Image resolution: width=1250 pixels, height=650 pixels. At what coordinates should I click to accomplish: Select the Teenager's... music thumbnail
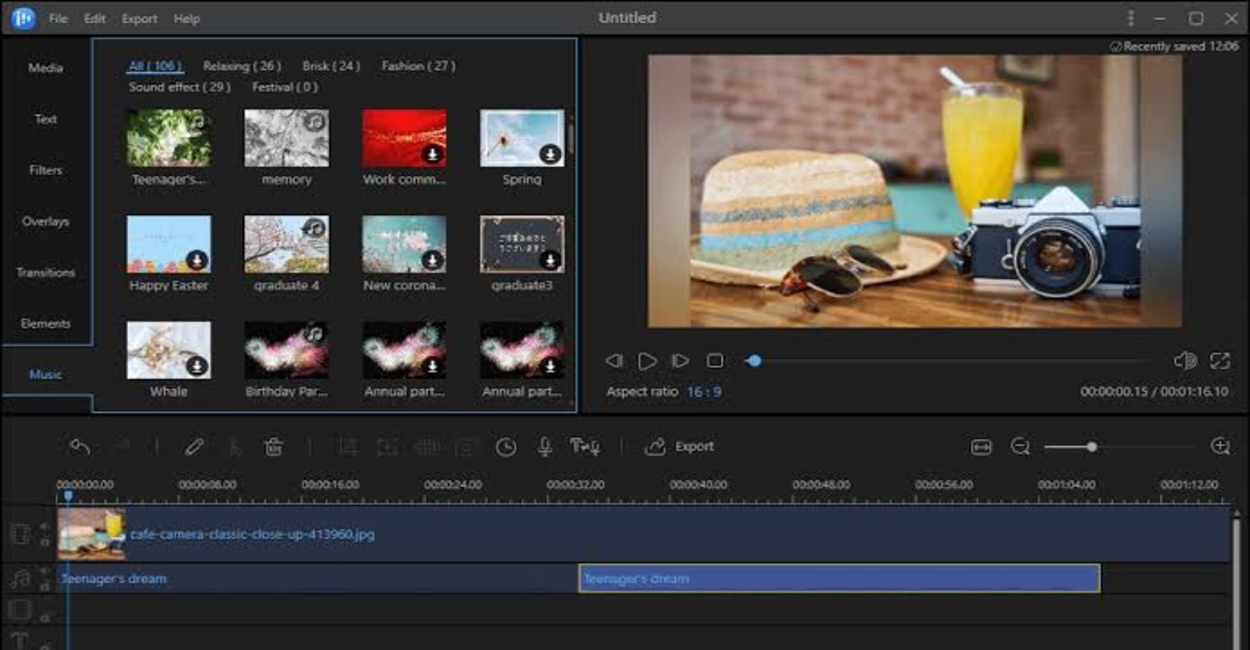(x=168, y=138)
